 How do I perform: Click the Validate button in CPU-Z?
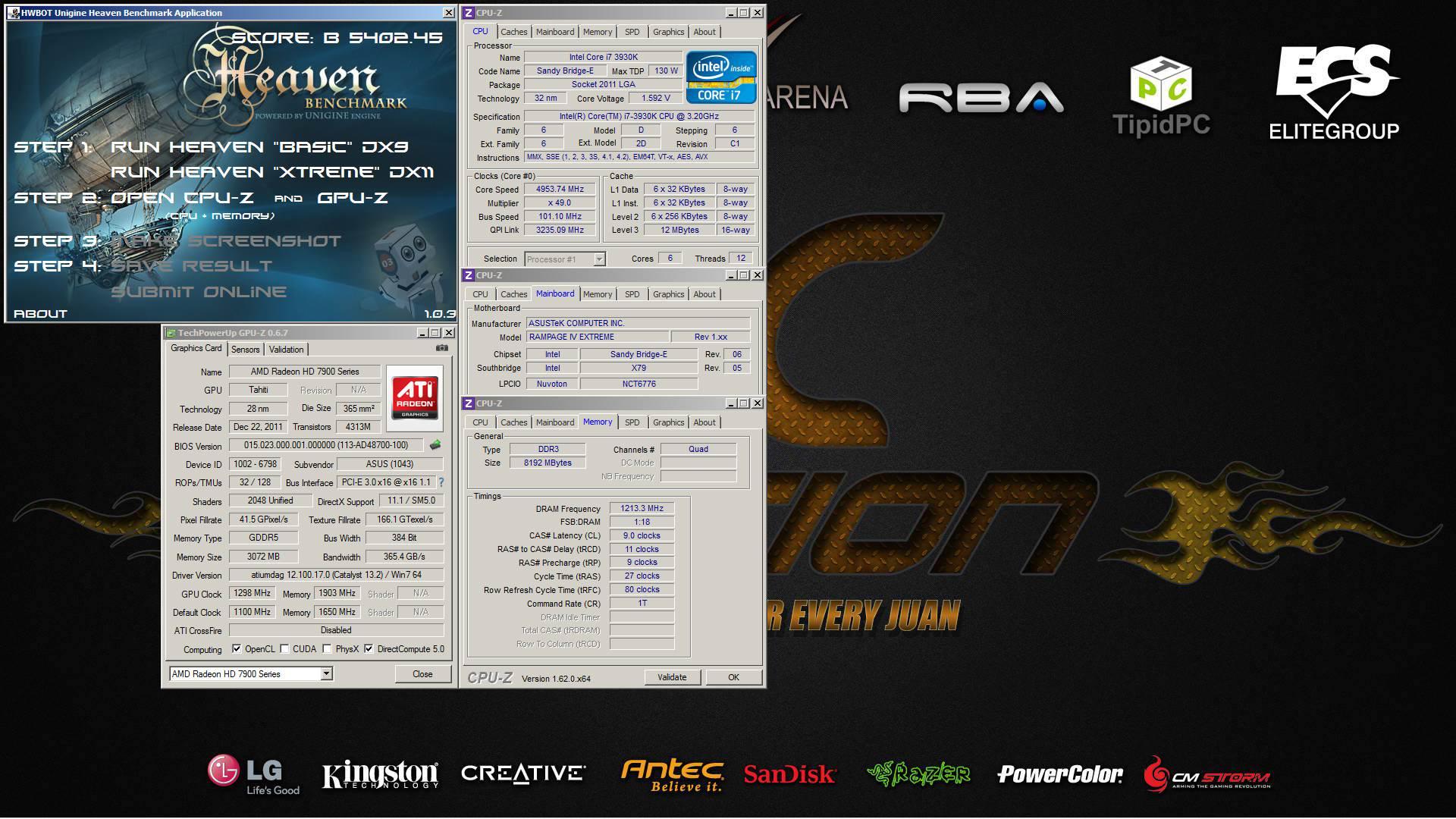point(672,677)
